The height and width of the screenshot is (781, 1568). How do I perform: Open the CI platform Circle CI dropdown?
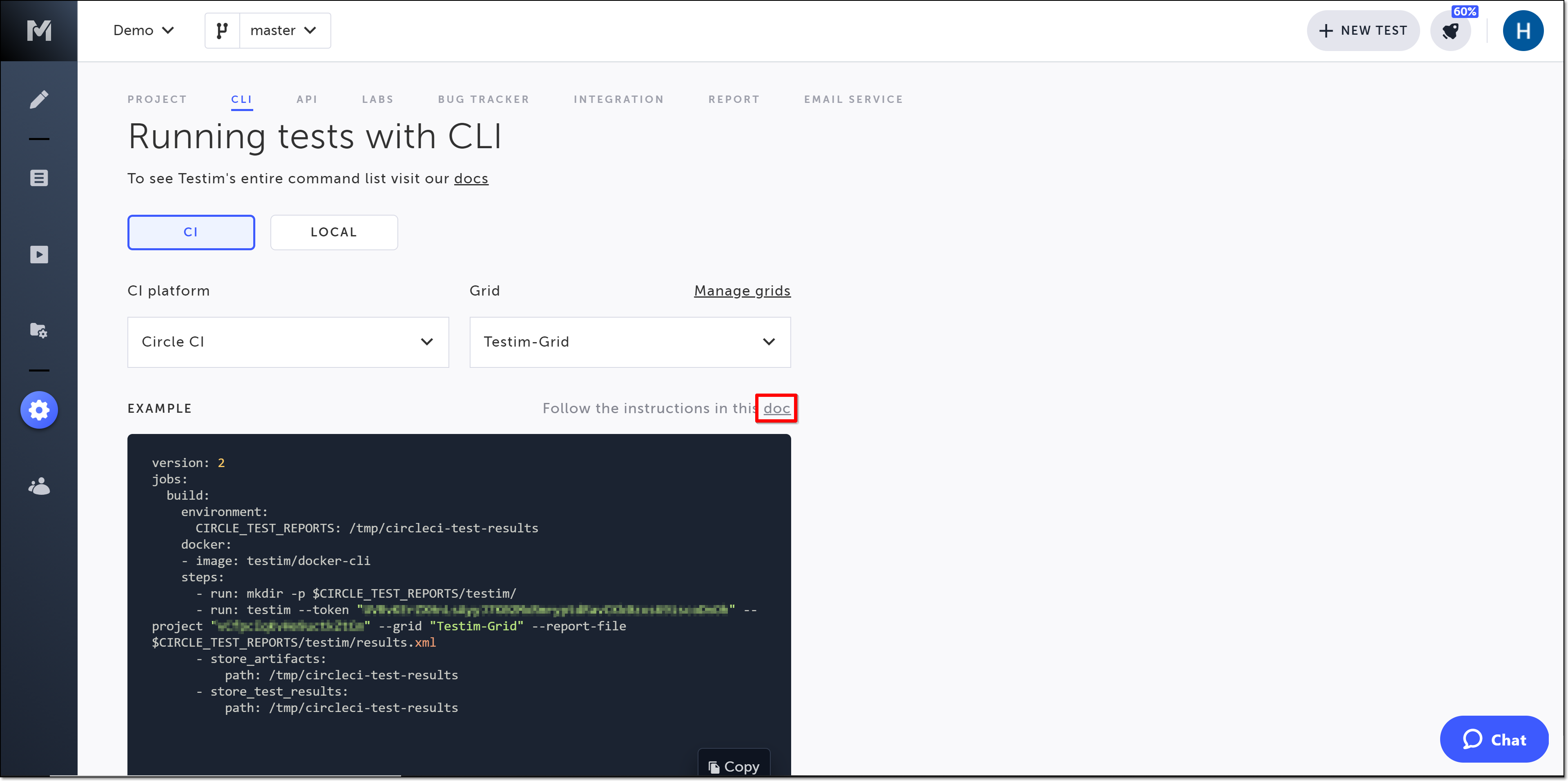click(x=288, y=342)
